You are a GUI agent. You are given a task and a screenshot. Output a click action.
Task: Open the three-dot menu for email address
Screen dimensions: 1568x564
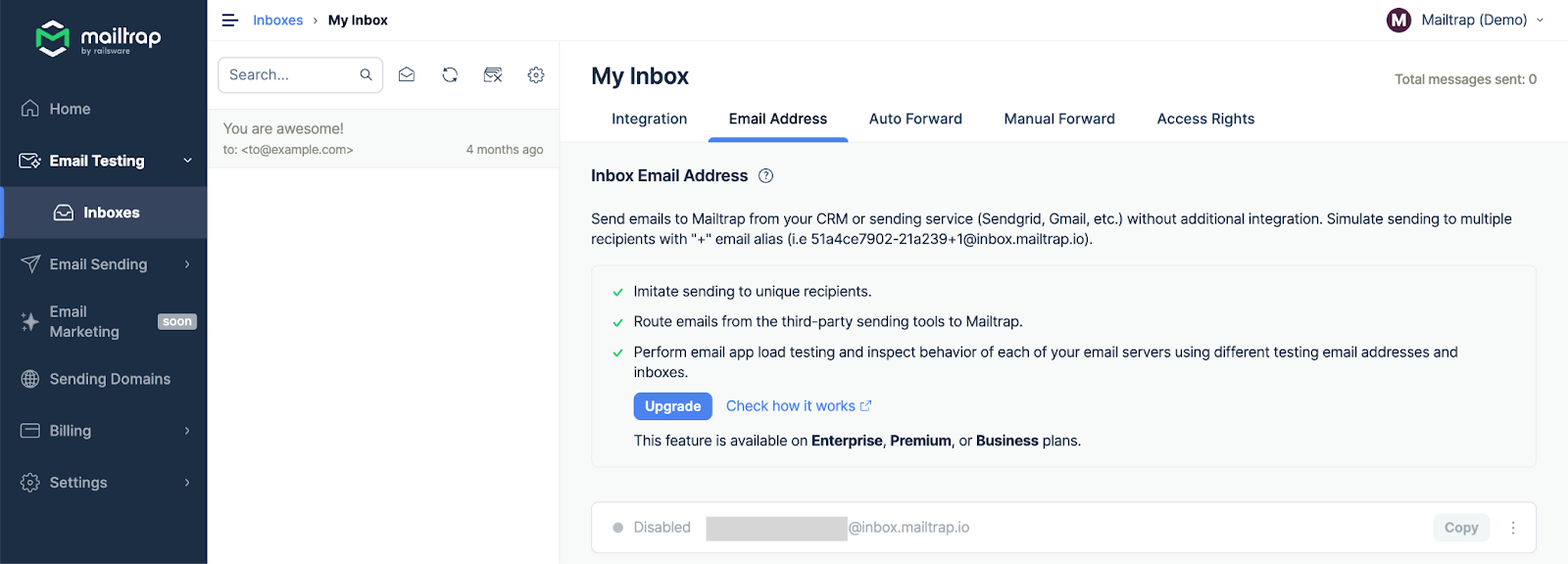point(1513,528)
